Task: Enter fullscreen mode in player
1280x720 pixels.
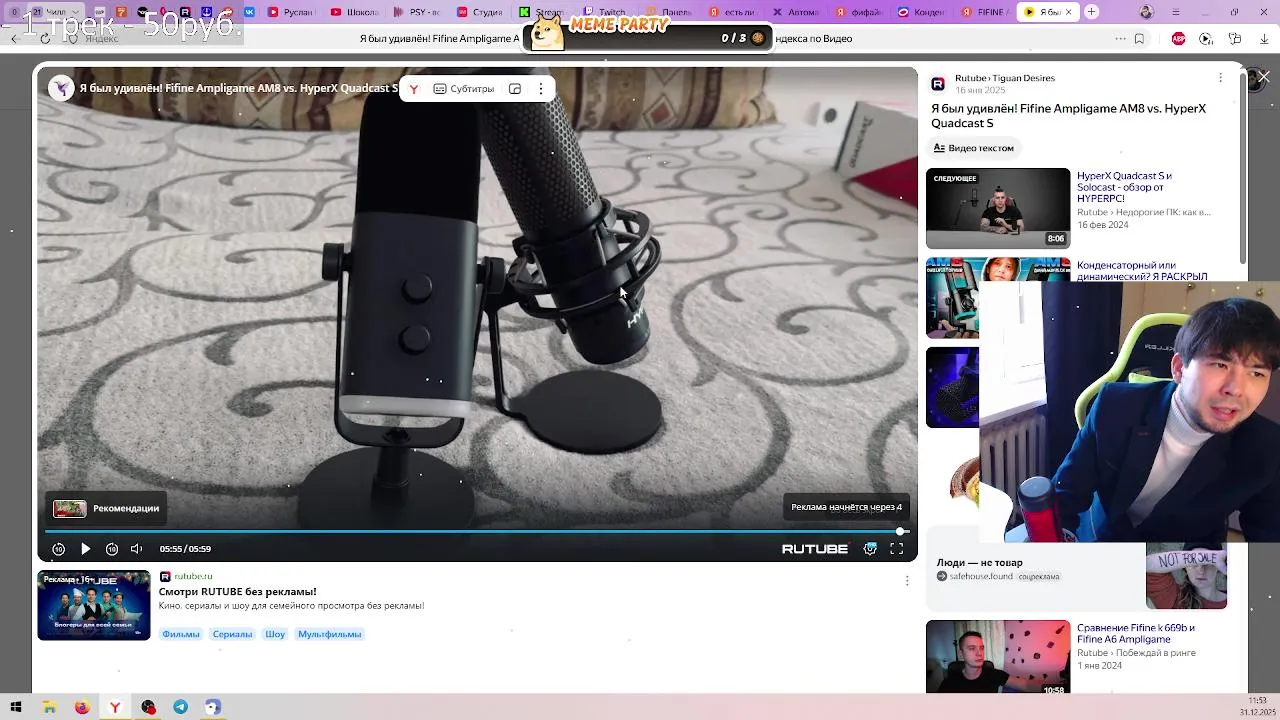Action: point(897,549)
